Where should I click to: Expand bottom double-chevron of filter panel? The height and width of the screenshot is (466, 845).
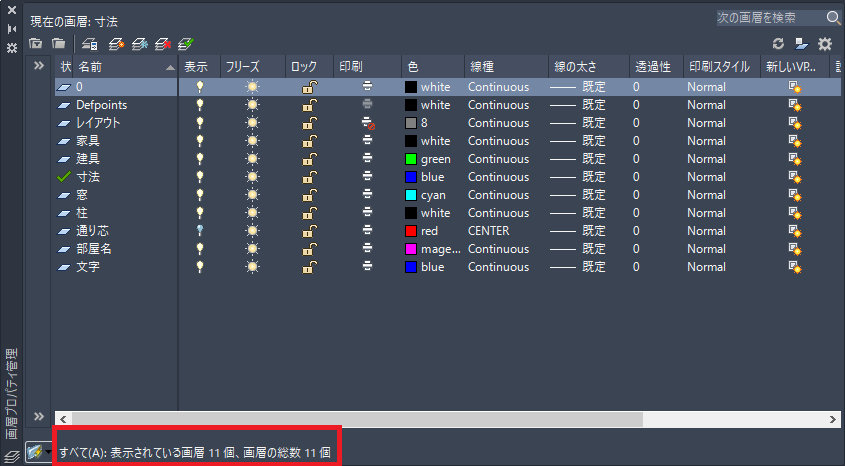[39, 416]
